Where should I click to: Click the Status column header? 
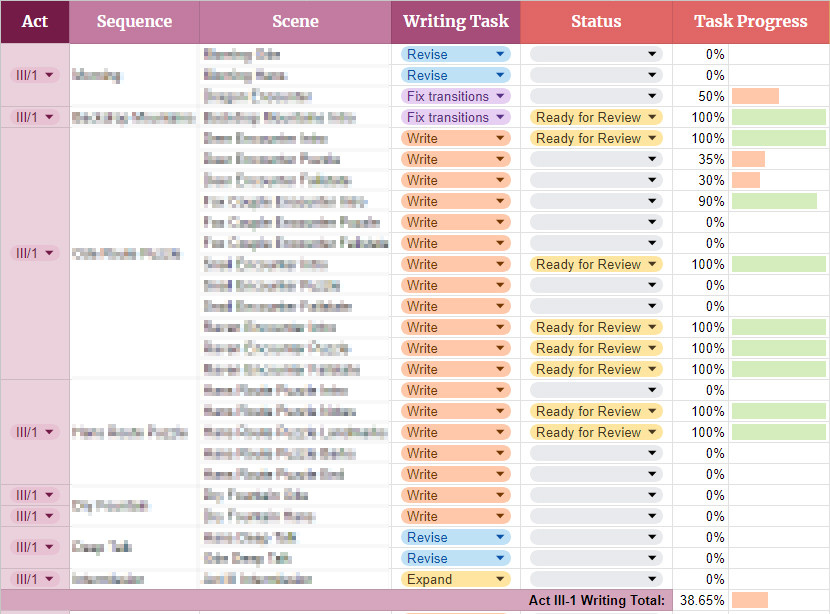(x=596, y=21)
